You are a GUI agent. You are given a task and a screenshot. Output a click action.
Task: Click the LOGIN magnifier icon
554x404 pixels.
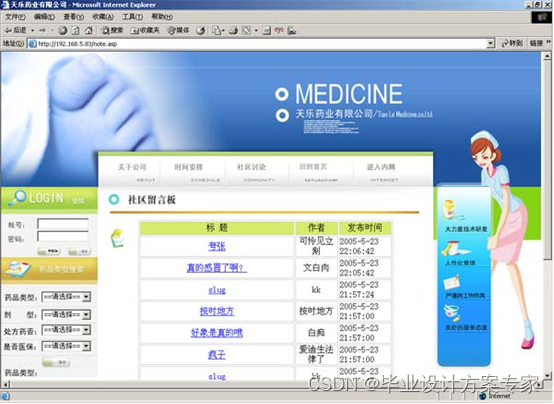[17, 198]
